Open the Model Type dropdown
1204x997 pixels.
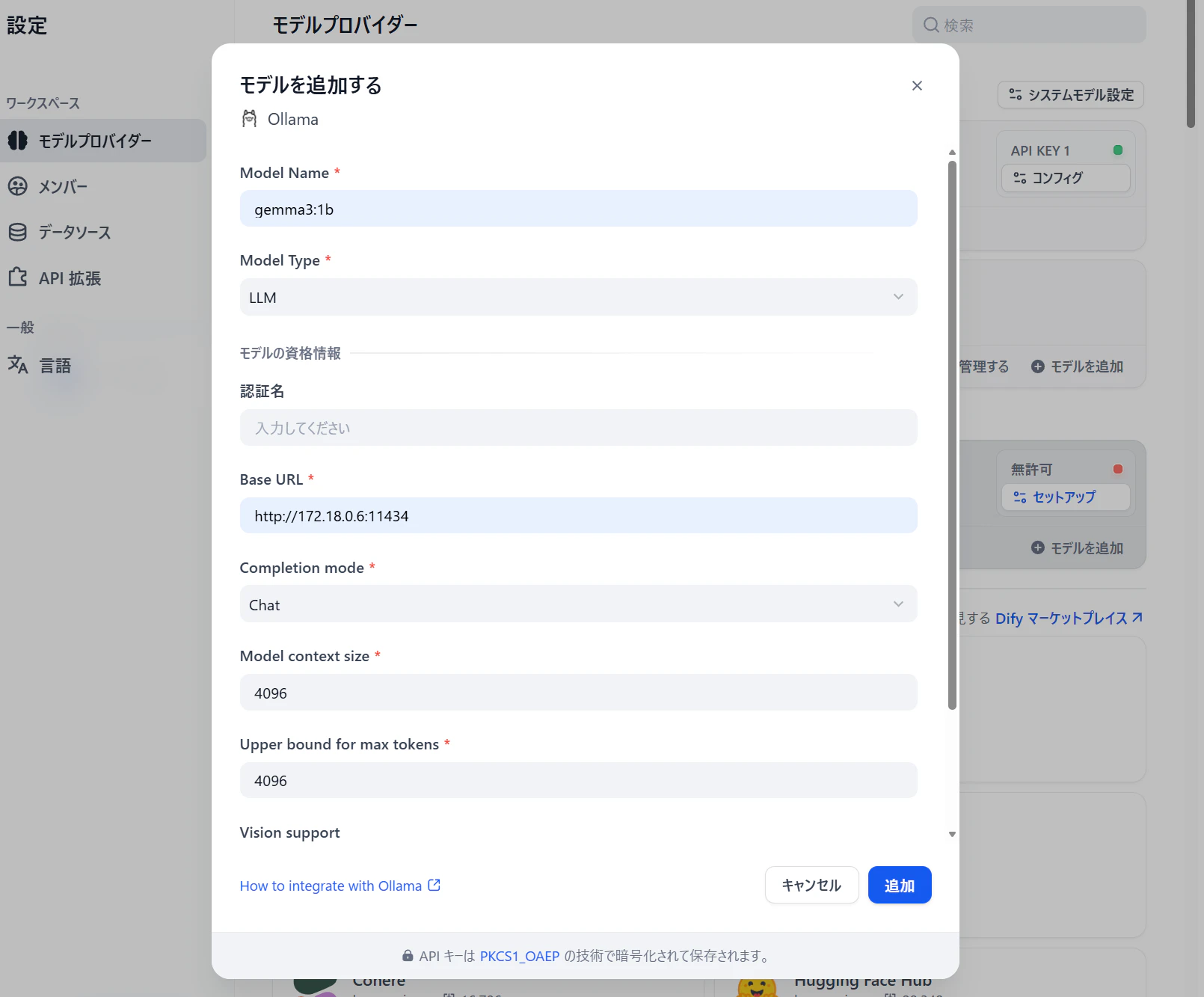(x=578, y=297)
